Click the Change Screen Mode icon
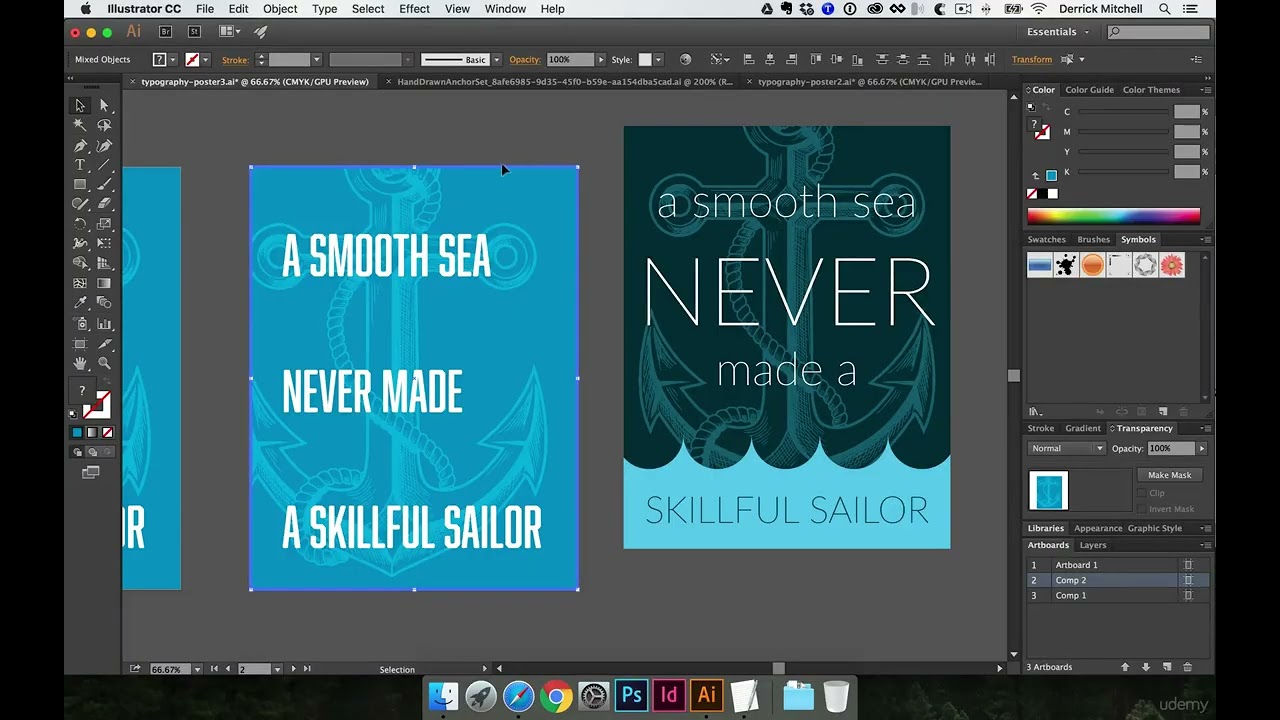1280x720 pixels. click(91, 472)
